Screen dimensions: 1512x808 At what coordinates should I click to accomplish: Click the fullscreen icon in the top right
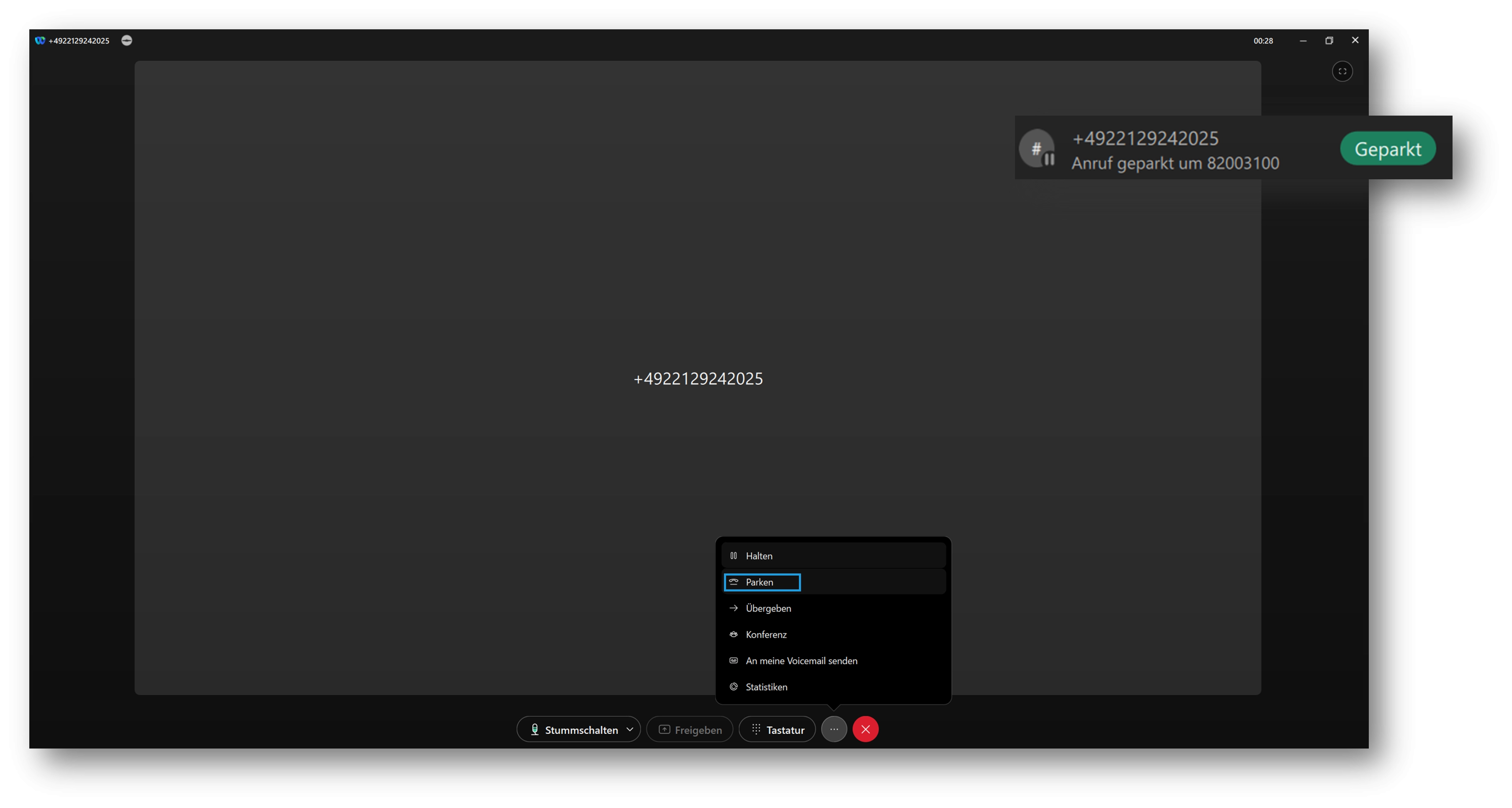[x=1342, y=71]
